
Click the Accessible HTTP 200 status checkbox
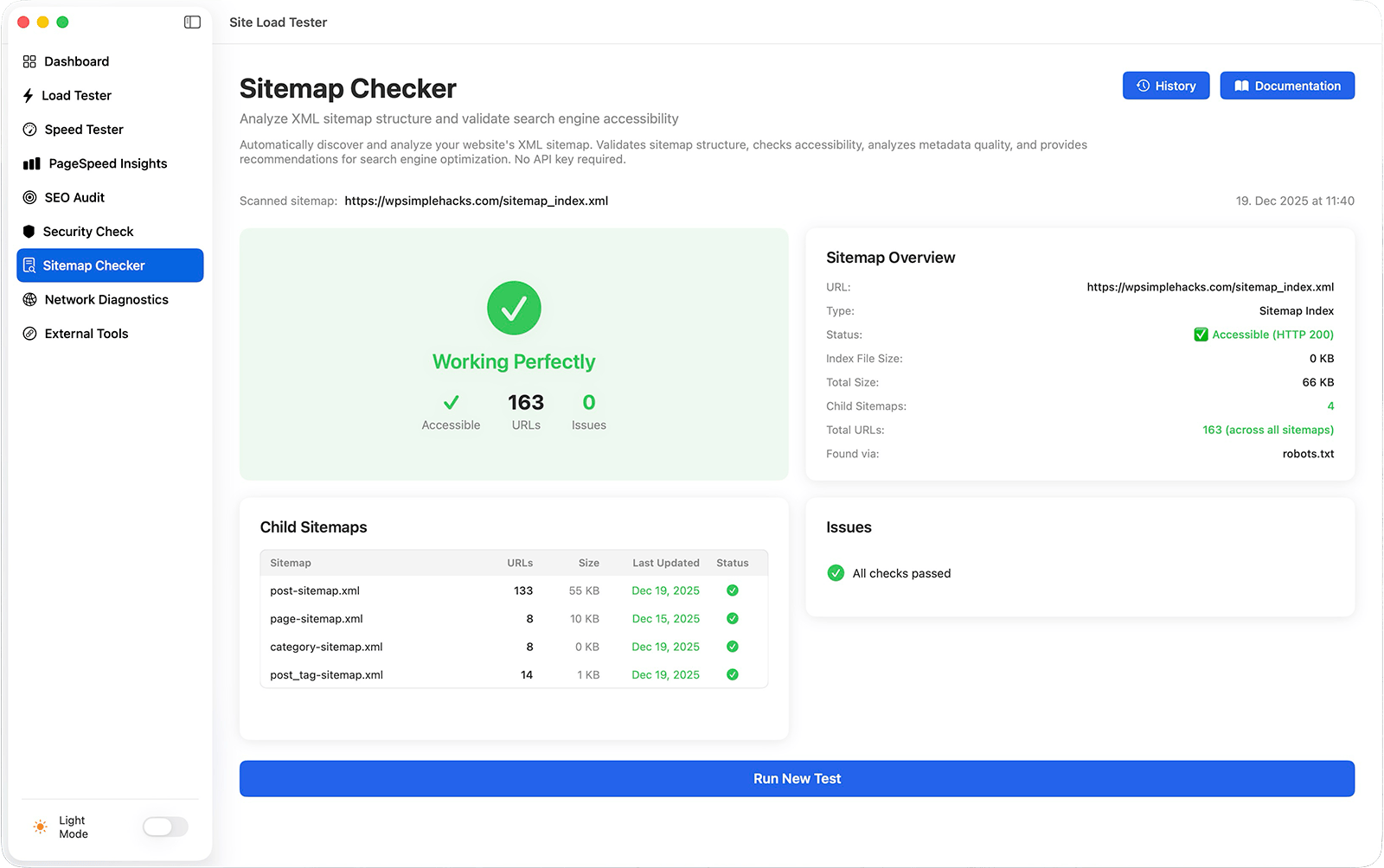tap(1201, 335)
